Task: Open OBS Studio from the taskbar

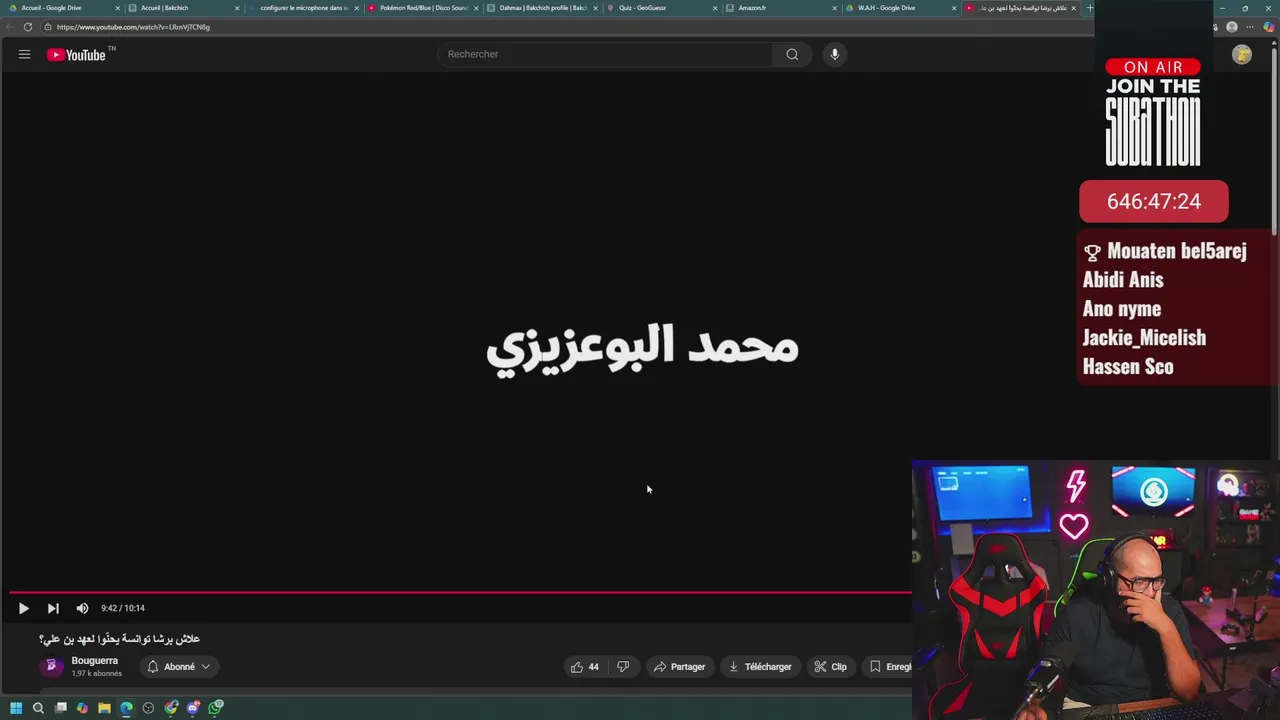Action: pos(148,708)
